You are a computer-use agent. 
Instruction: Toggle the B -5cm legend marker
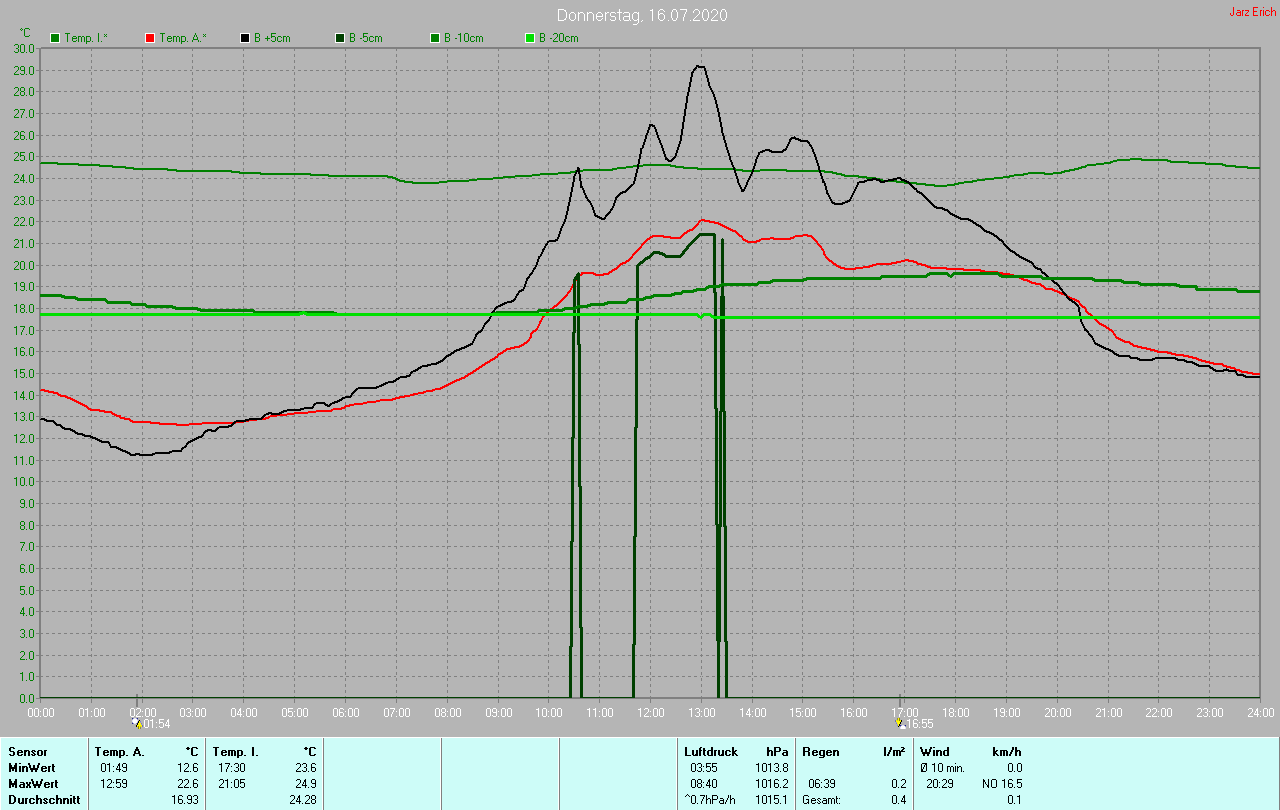click(x=340, y=38)
